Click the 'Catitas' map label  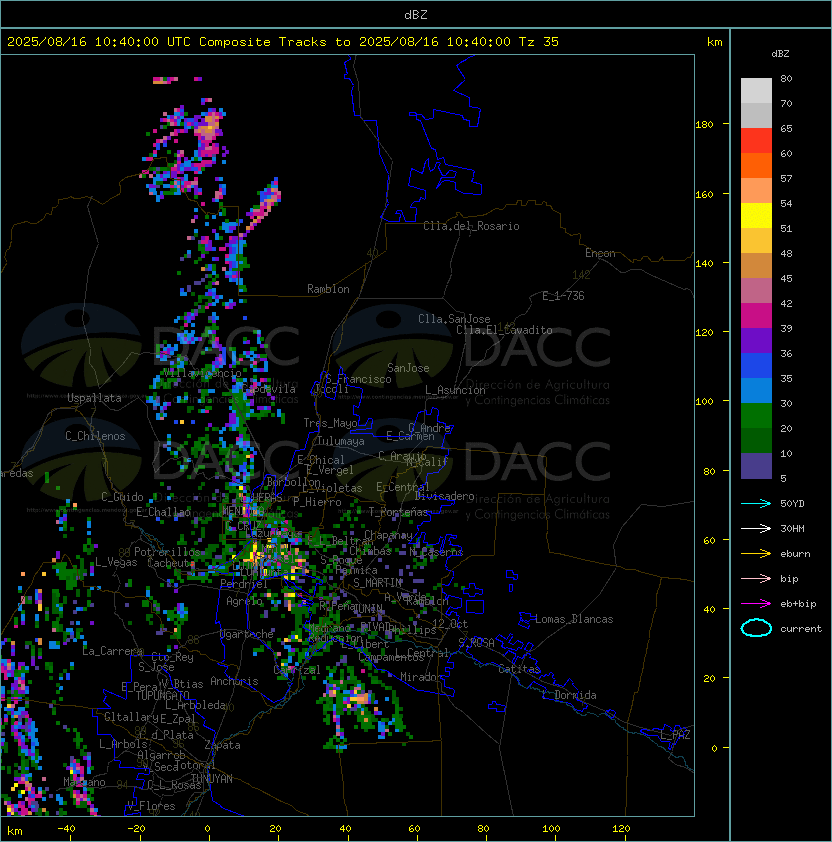tap(519, 670)
